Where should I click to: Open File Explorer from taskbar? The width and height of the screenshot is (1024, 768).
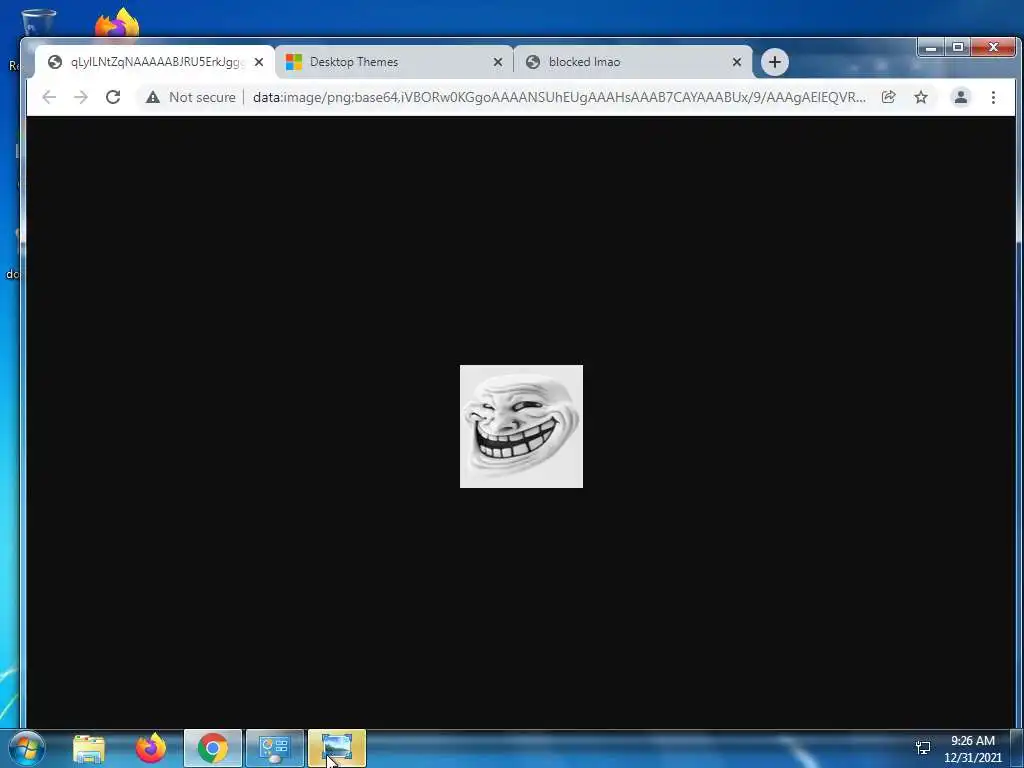click(x=89, y=748)
